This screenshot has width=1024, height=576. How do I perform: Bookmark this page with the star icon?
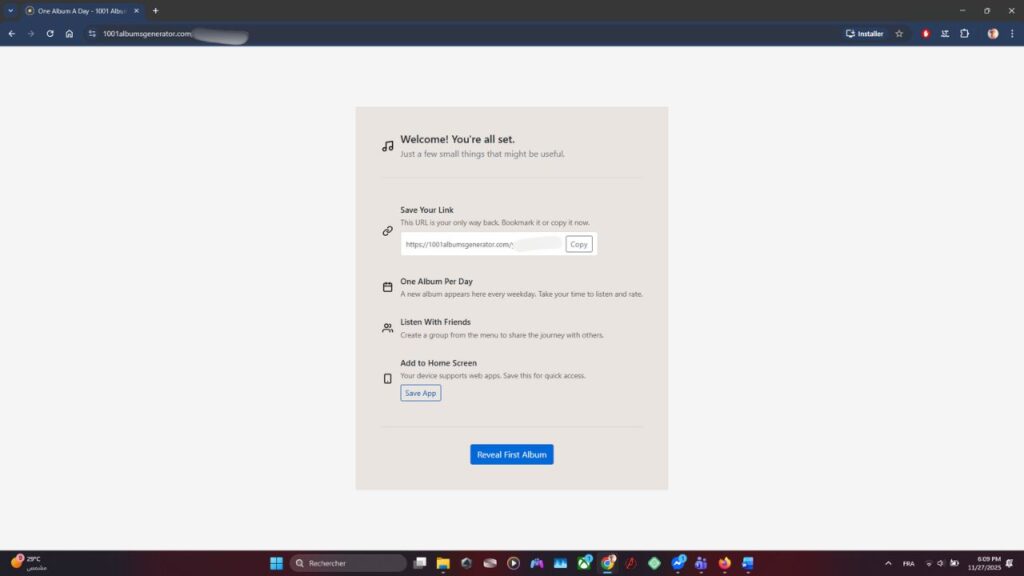pos(899,33)
